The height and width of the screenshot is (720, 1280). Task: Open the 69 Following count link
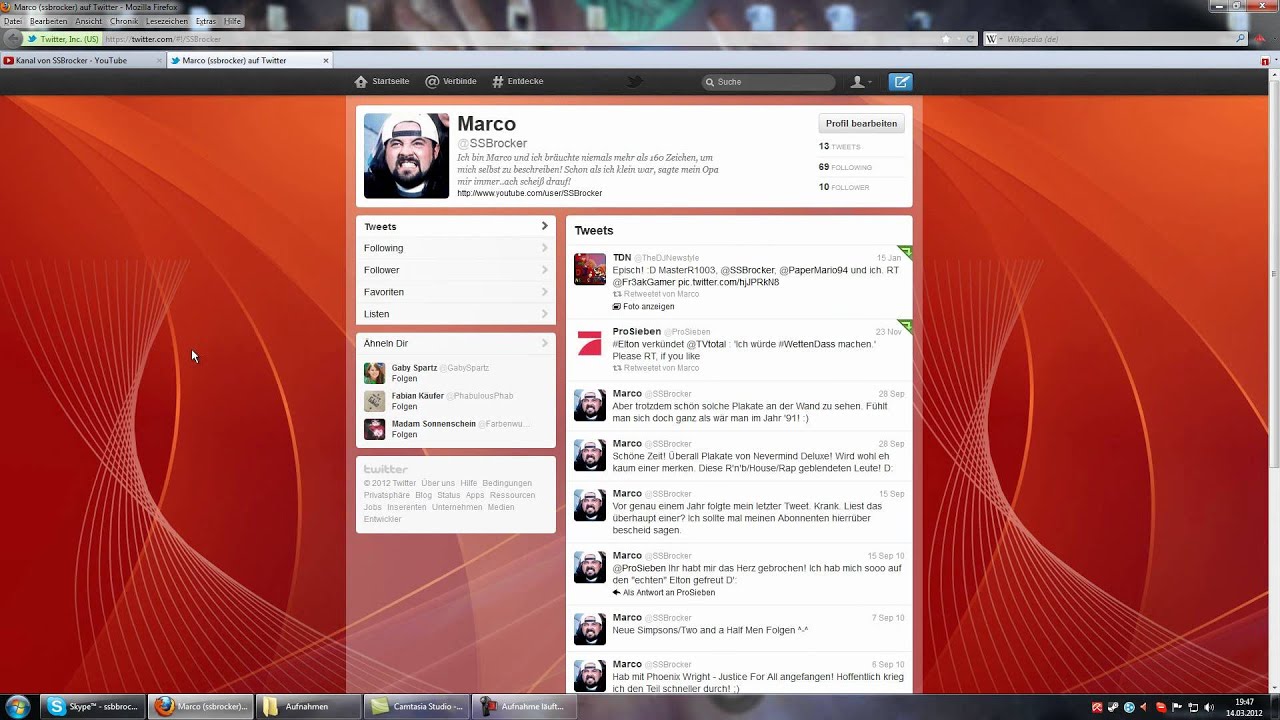[845, 167]
